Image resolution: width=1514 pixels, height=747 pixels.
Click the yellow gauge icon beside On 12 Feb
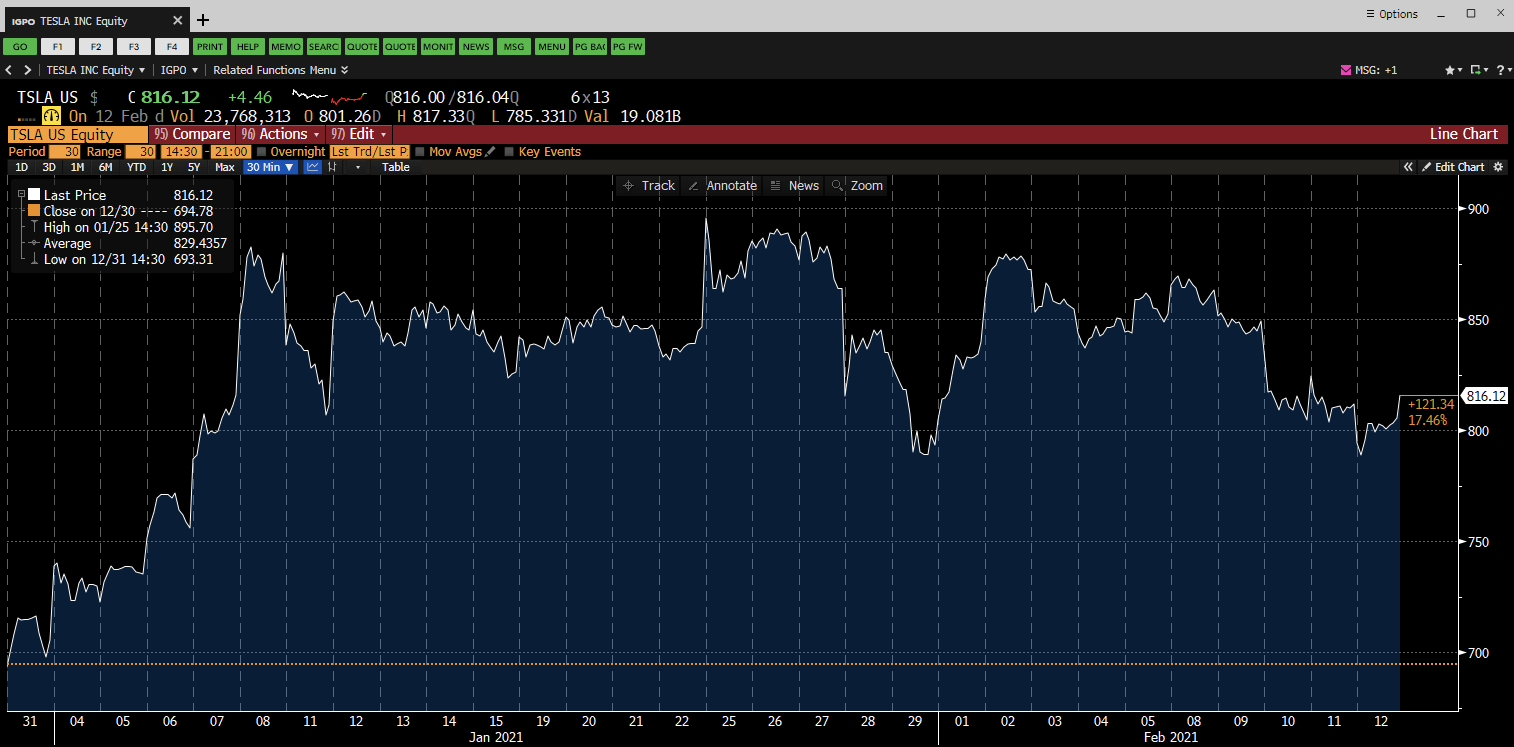[51, 116]
